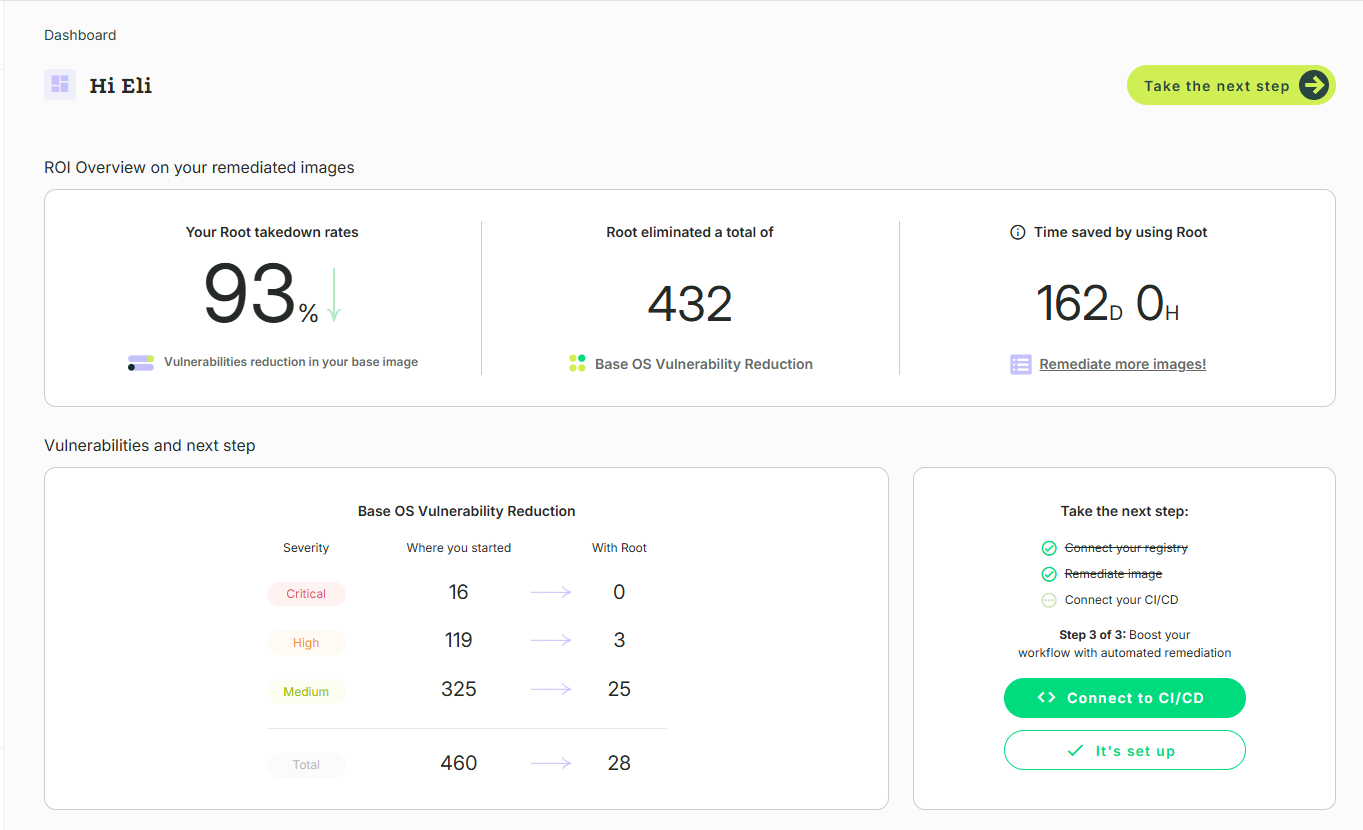Viewport: 1363px width, 830px height.
Task: Click the Step 3 of 3 description text
Action: click(1125, 644)
